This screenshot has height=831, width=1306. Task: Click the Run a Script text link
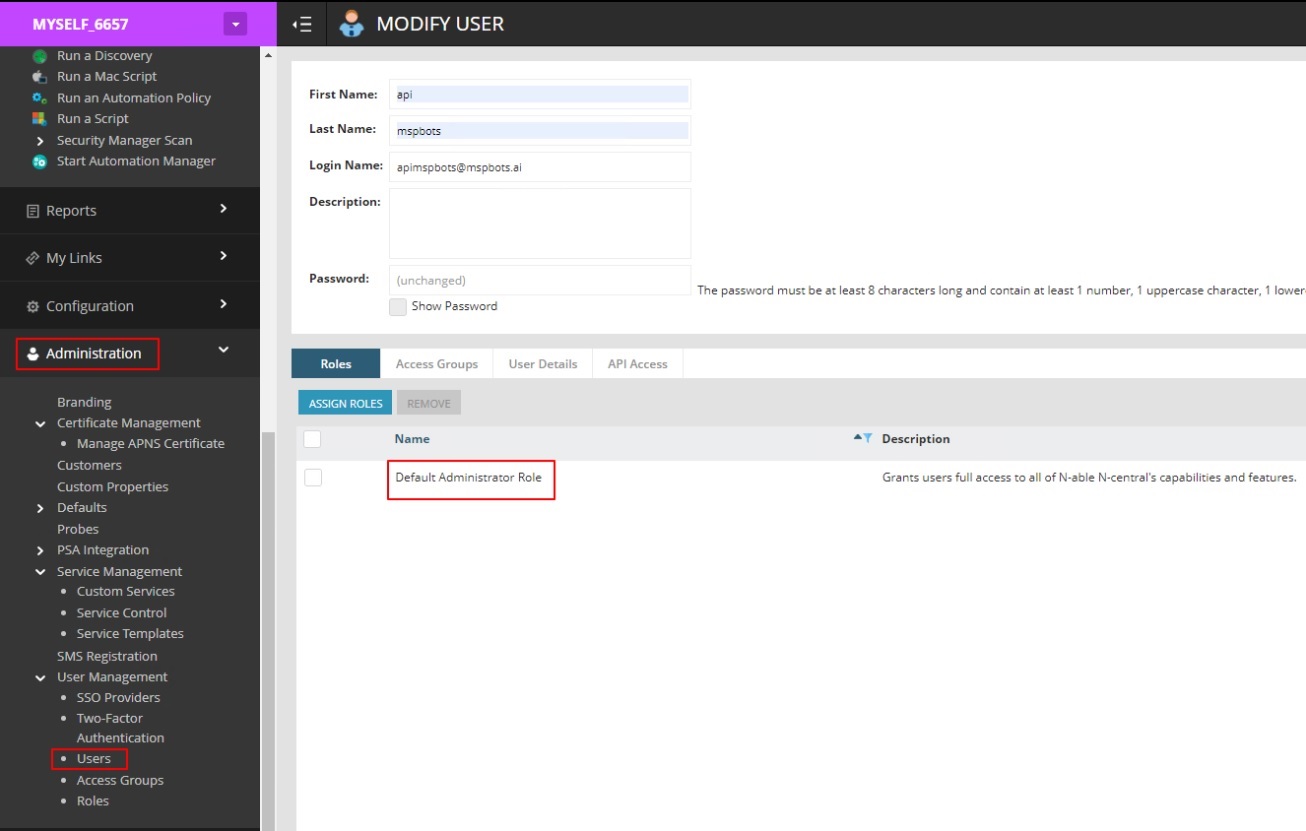coord(93,119)
